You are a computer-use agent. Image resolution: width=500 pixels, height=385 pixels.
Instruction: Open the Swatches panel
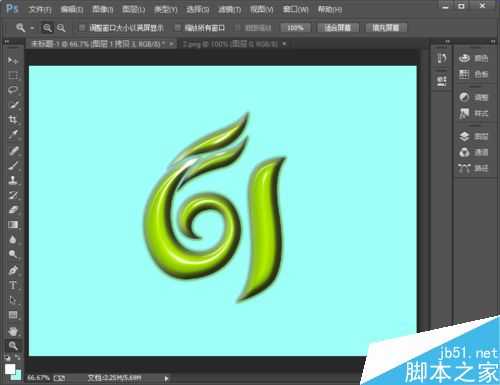[x=473, y=74]
